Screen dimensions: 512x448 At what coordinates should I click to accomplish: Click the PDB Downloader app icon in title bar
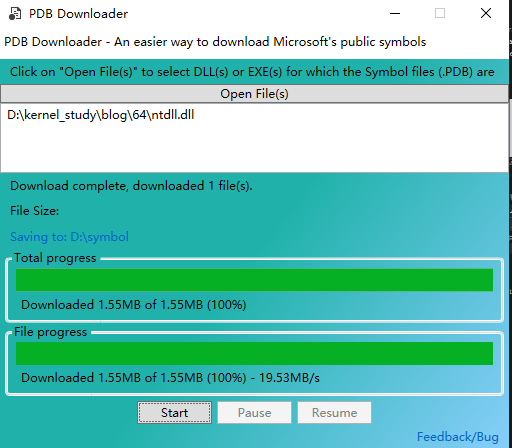pos(15,14)
